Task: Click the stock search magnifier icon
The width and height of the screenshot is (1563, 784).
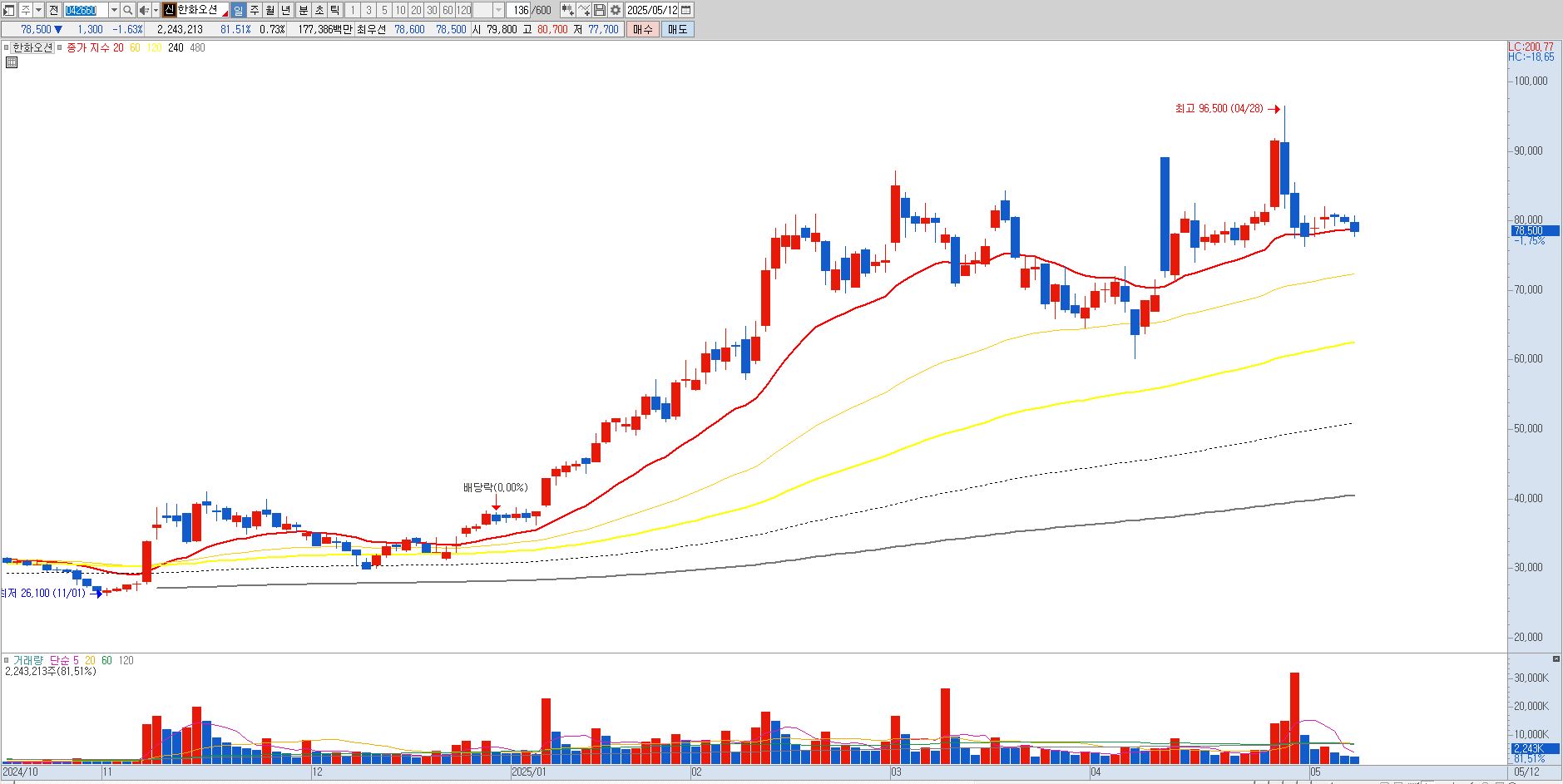Action: point(127,10)
